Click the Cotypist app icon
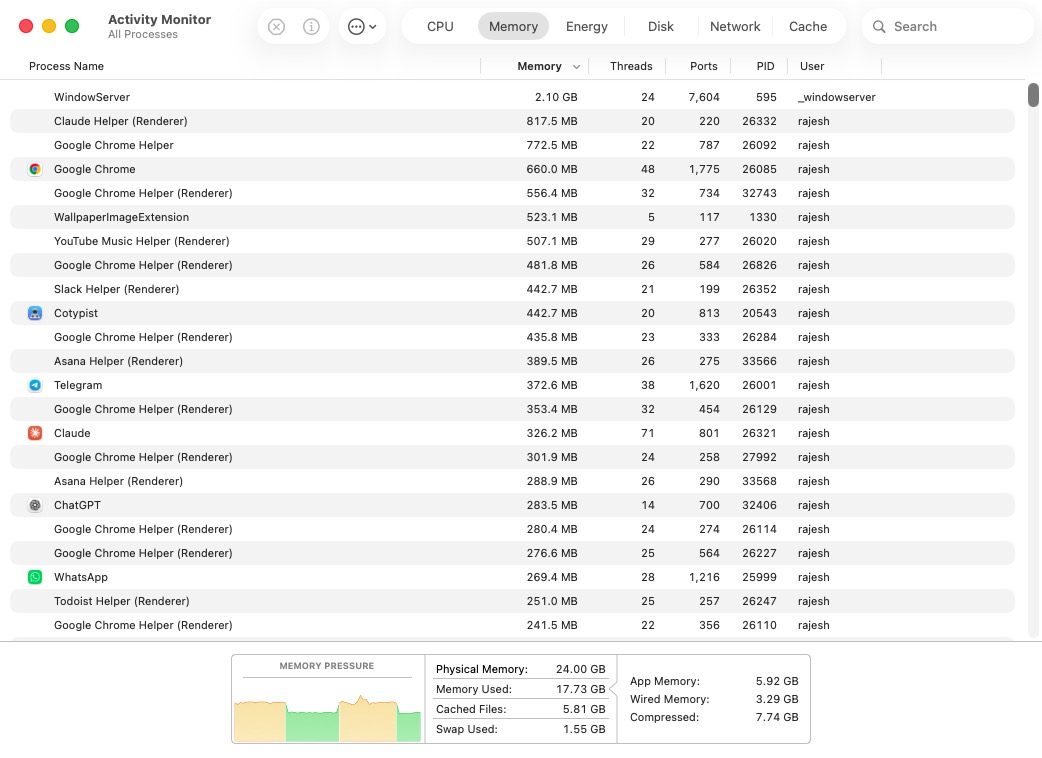The image size is (1042, 758). coord(35,313)
